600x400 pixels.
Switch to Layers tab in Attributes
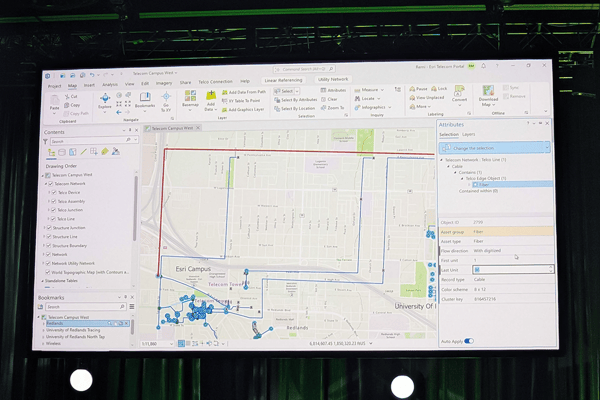pyautogui.click(x=468, y=134)
